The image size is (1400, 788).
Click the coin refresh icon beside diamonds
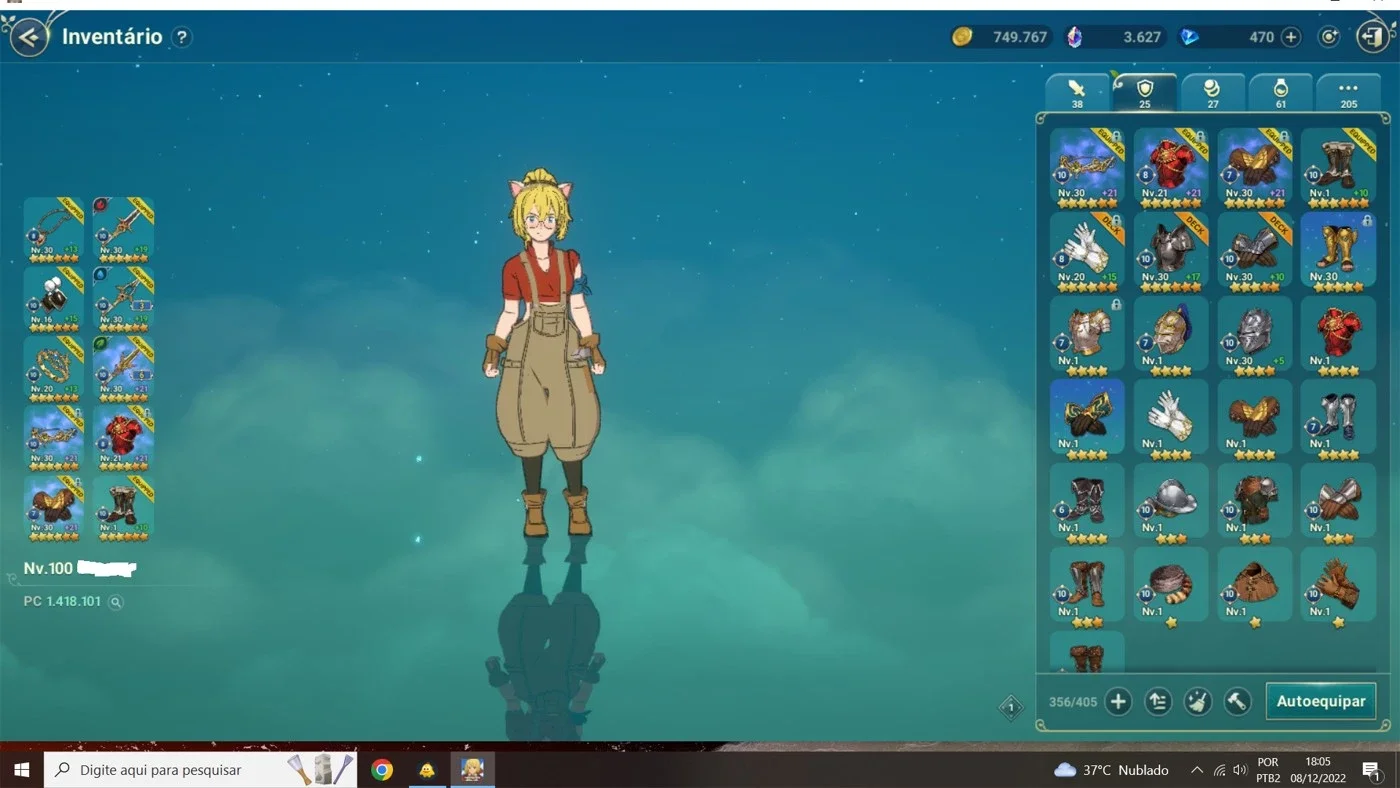[x=1329, y=37]
